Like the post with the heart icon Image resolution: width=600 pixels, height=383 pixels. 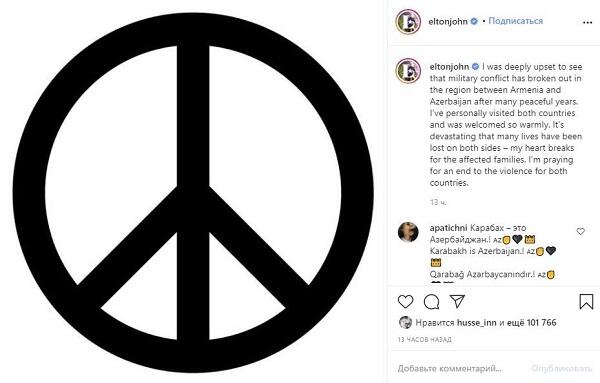[x=405, y=302]
